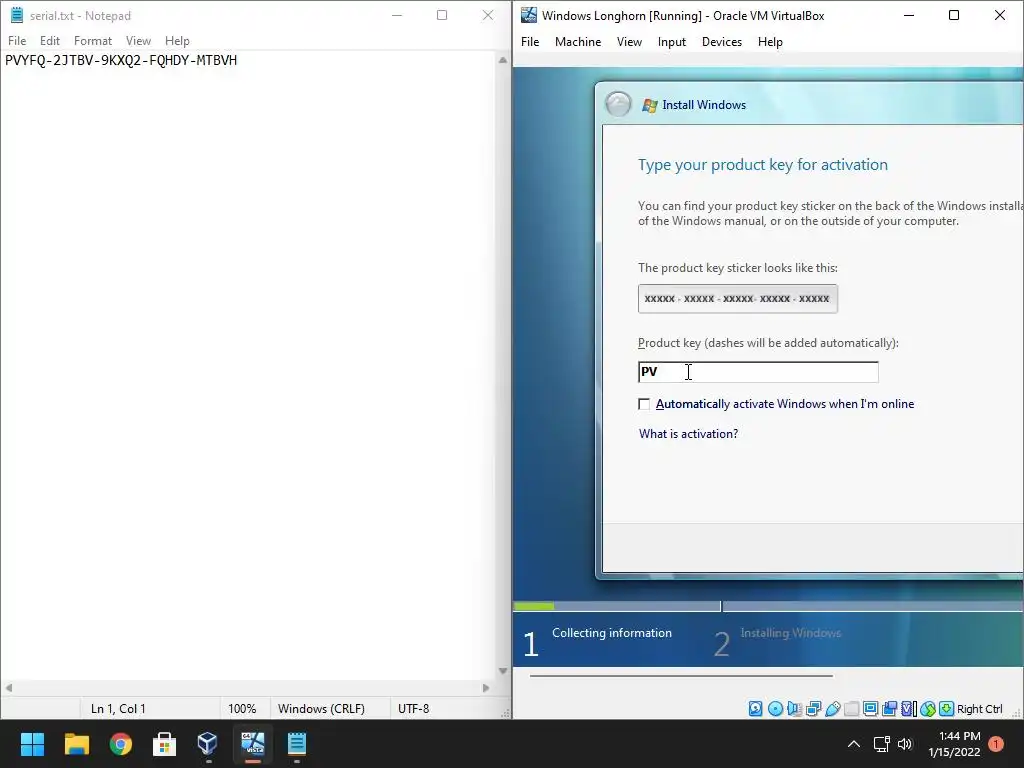Open the red notification badge in the tray
The image size is (1024, 768).
(996, 743)
